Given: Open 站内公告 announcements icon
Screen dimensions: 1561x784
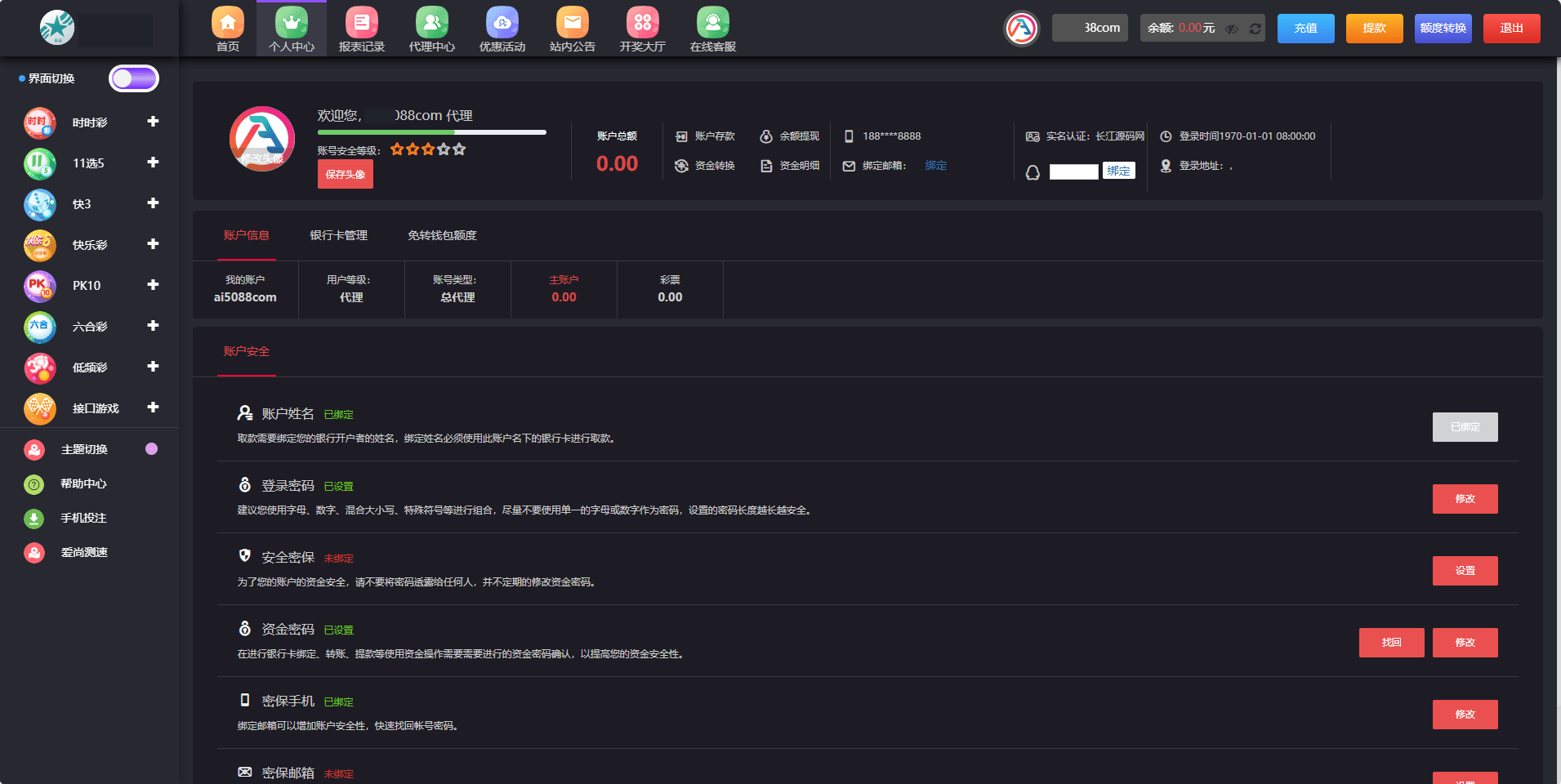Looking at the screenshot, I should pos(573,23).
